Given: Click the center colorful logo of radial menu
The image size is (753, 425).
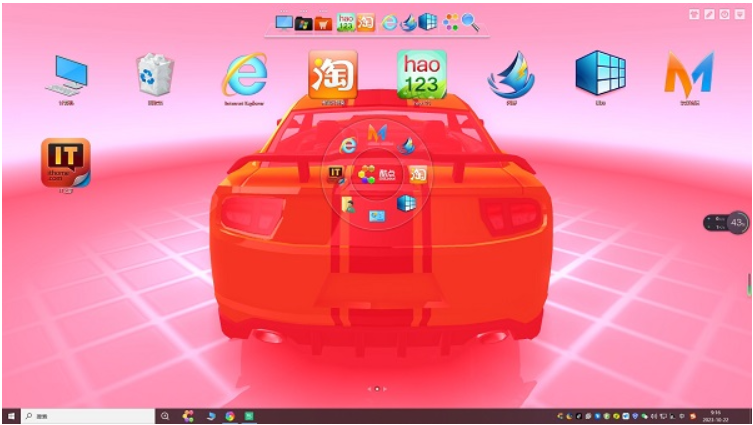Looking at the screenshot, I should click(376, 174).
